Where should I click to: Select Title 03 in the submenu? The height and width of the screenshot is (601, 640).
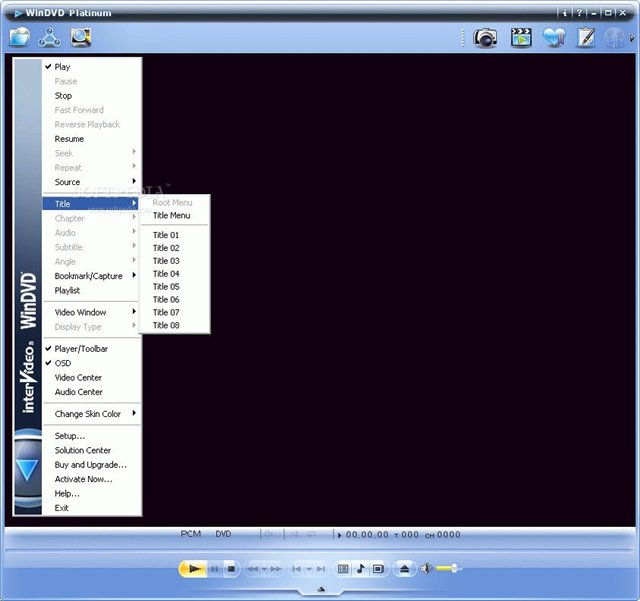[175, 260]
